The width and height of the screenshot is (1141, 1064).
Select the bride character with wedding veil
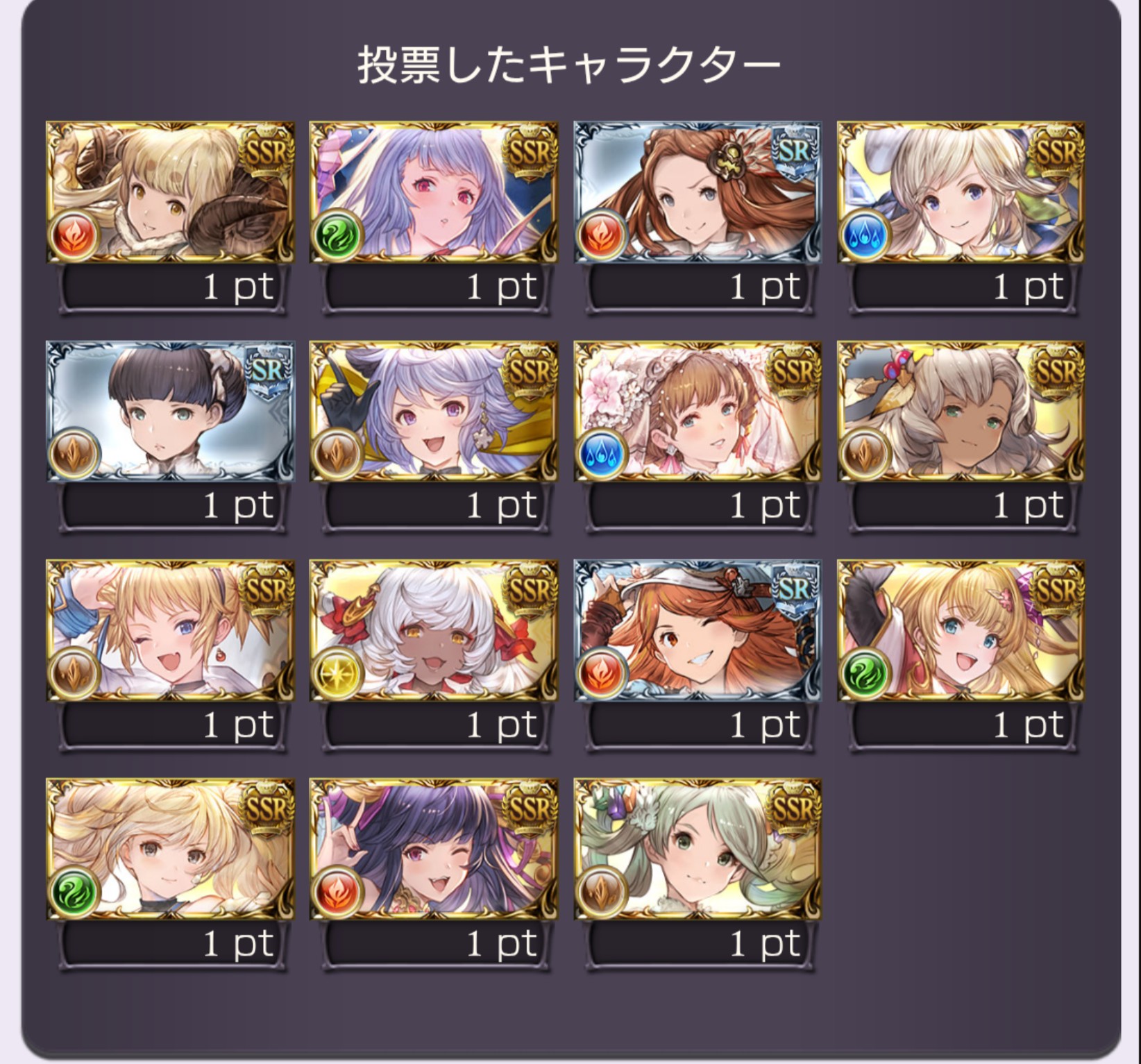click(697, 411)
